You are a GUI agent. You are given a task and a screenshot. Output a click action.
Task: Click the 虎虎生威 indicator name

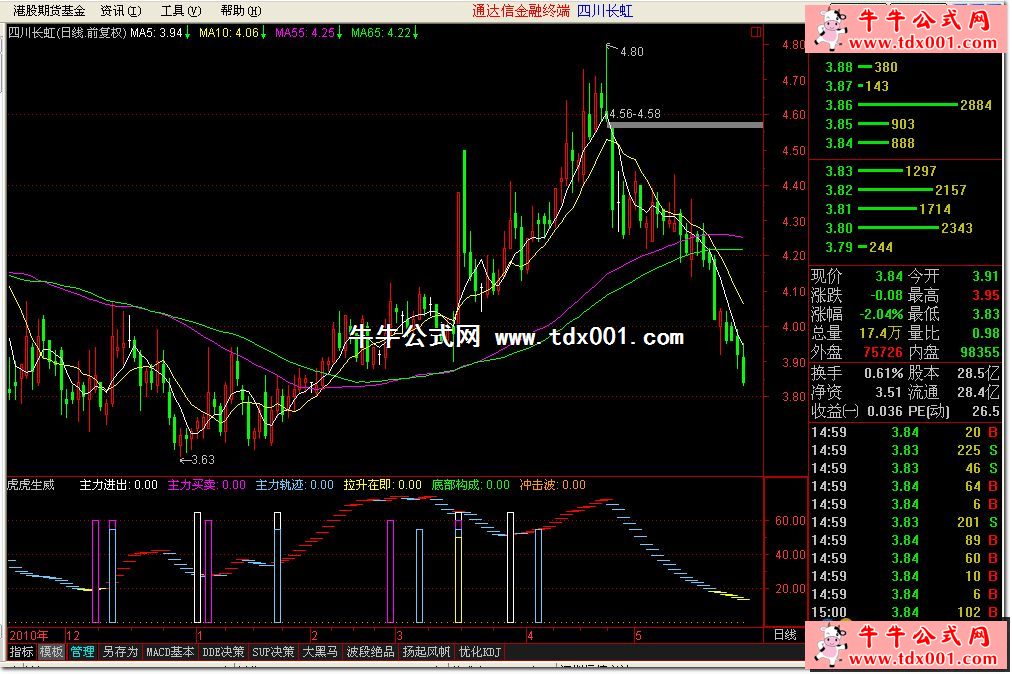pos(31,485)
